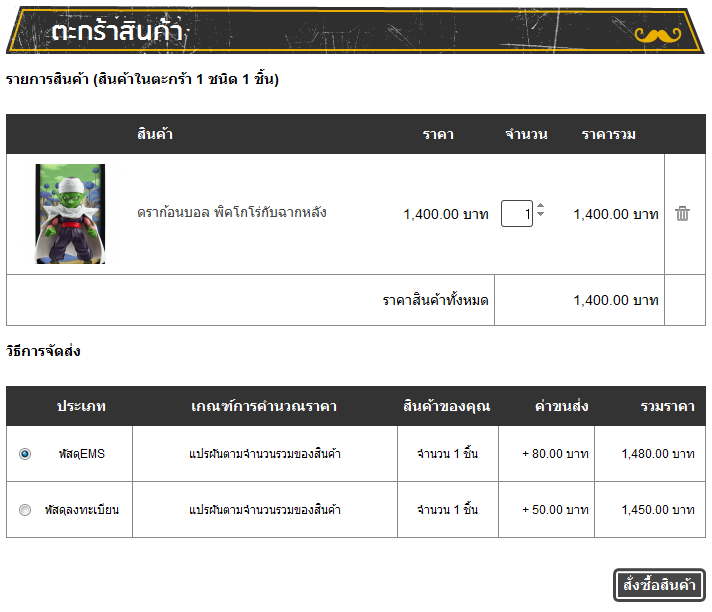This screenshot has height=612, width=712.
Task: Click the + 80.00 บาท shipping fee
Action: coord(555,454)
